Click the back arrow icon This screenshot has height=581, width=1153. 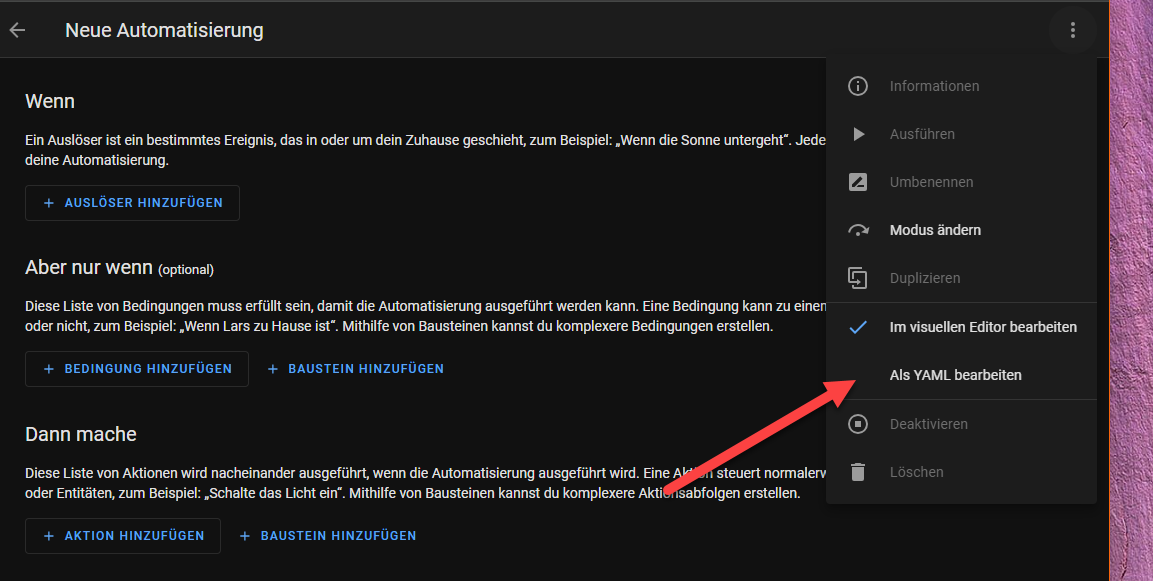point(17,30)
